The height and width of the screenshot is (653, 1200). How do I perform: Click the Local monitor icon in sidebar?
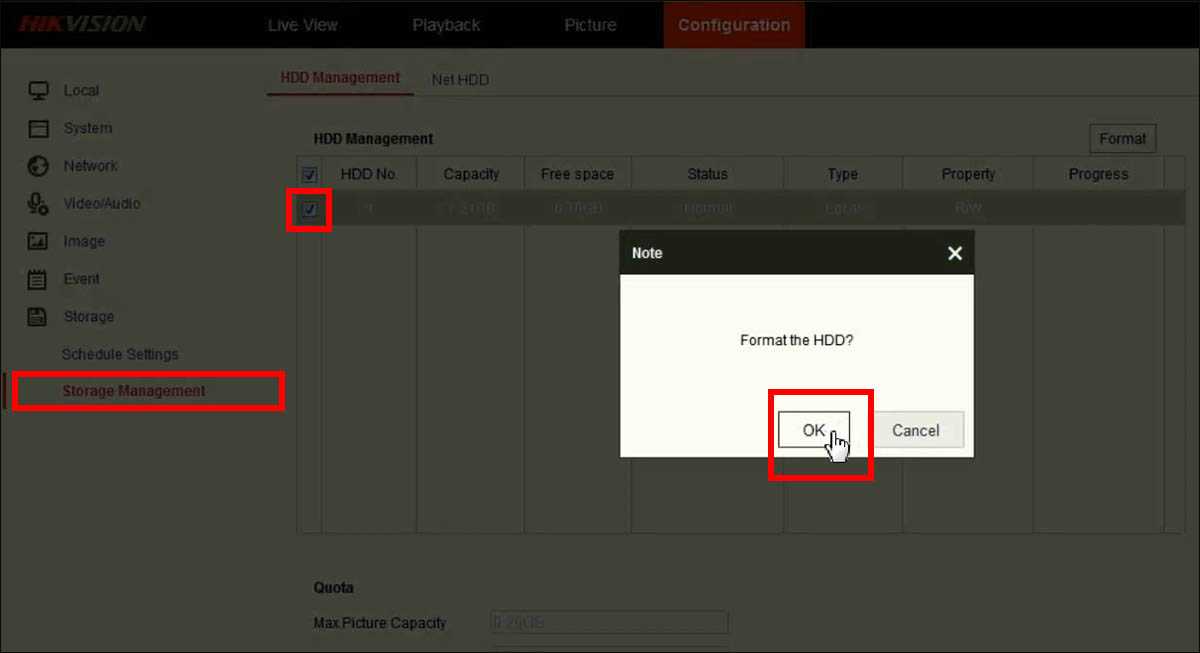pyautogui.click(x=38, y=90)
